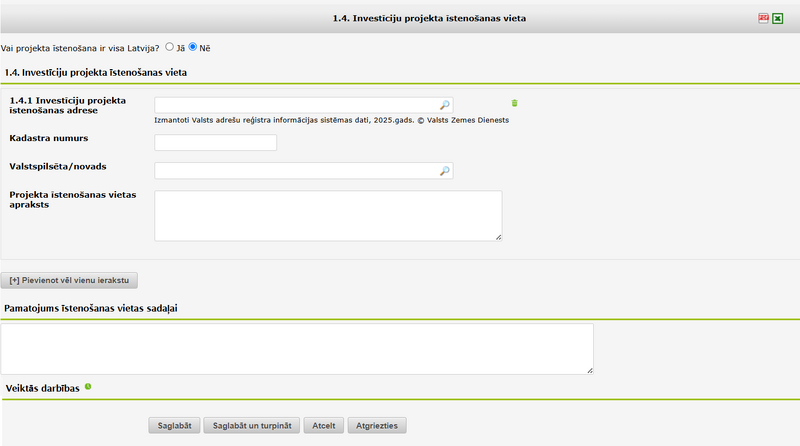Select the "Nē" radio button

pos(193,47)
